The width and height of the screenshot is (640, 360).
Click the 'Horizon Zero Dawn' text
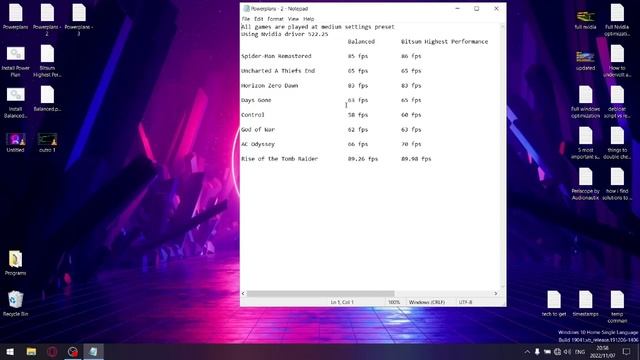point(269,86)
